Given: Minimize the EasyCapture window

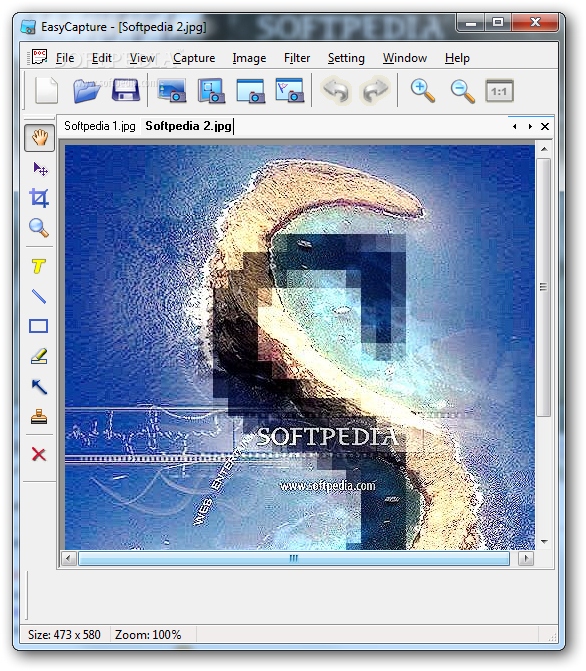Looking at the screenshot, I should (471, 22).
